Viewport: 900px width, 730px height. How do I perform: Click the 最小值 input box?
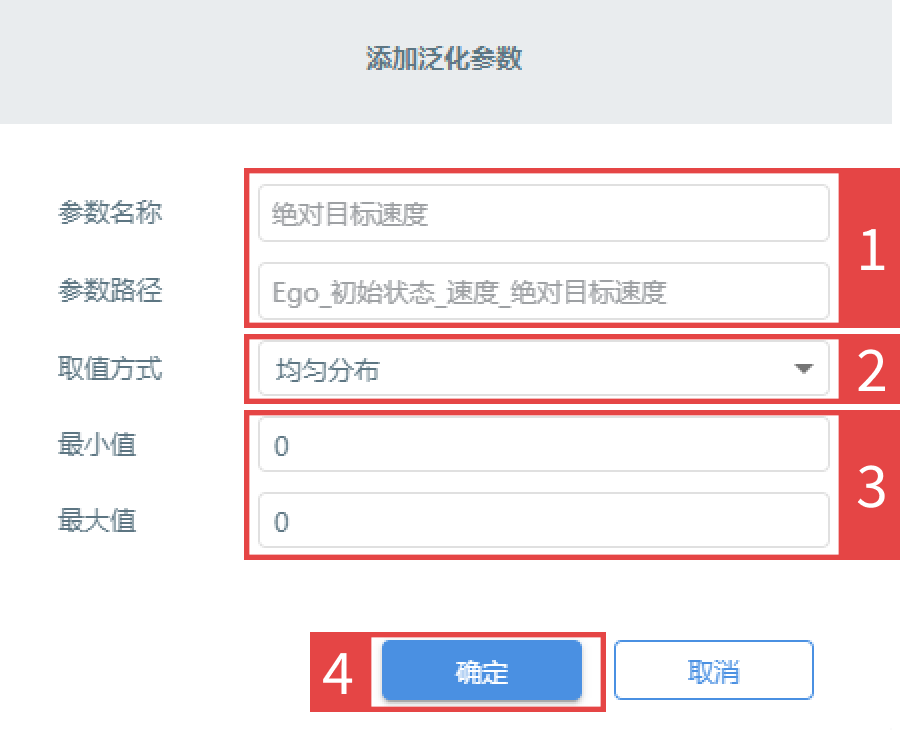tap(544, 445)
